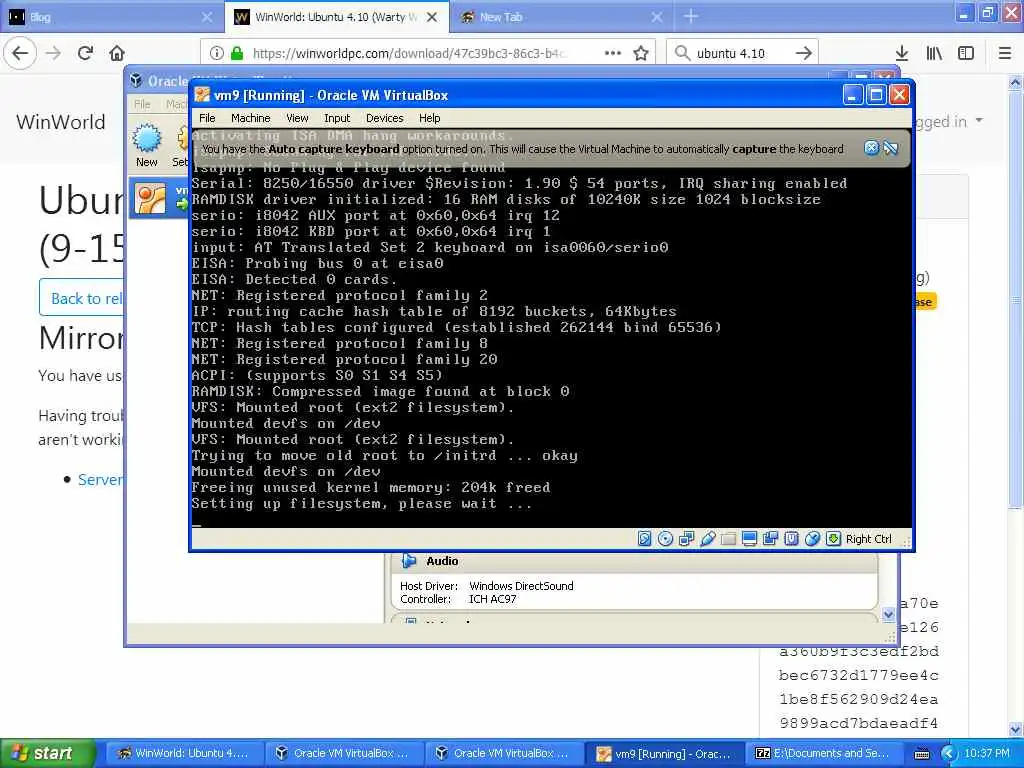Click the optical disc icon in VM status bar
1024x768 pixels.
[665, 539]
